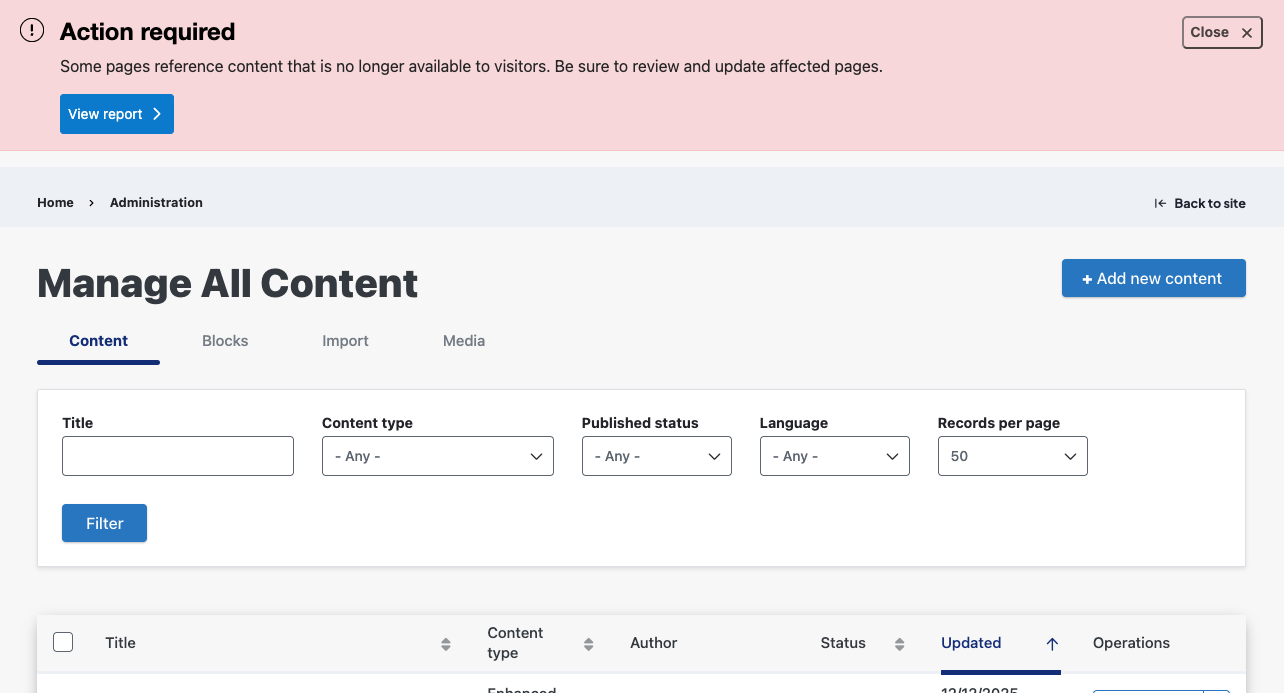The image size is (1284, 693).
Task: Check the select-all checkbox in the table header
Action: [x=63, y=642]
